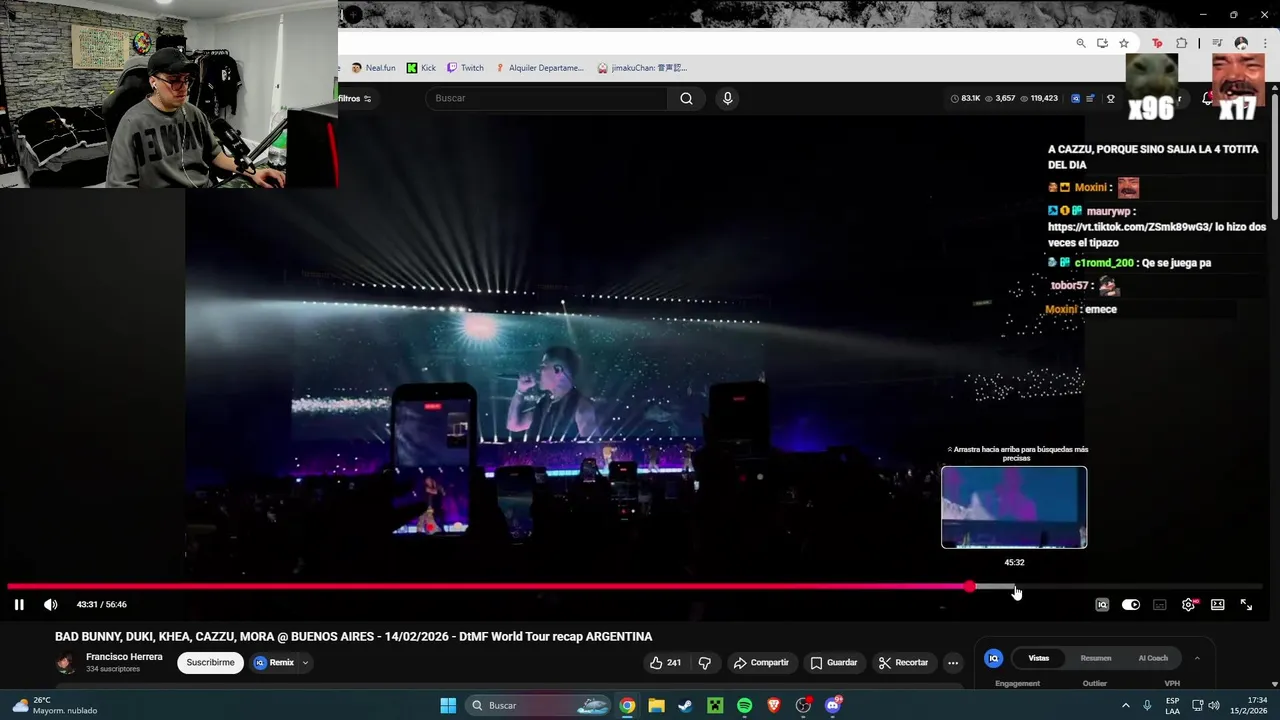
Task: Click c1romd_200 username in chat
Action: [1104, 263]
